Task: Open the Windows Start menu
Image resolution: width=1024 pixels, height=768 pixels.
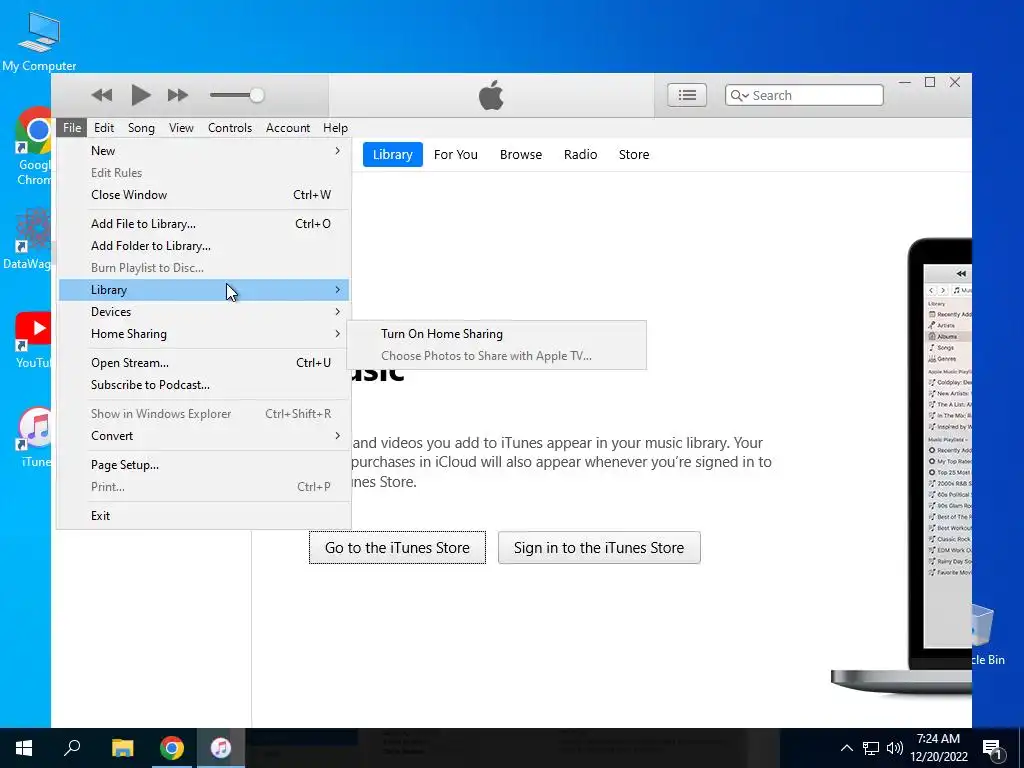Action: coord(24,748)
